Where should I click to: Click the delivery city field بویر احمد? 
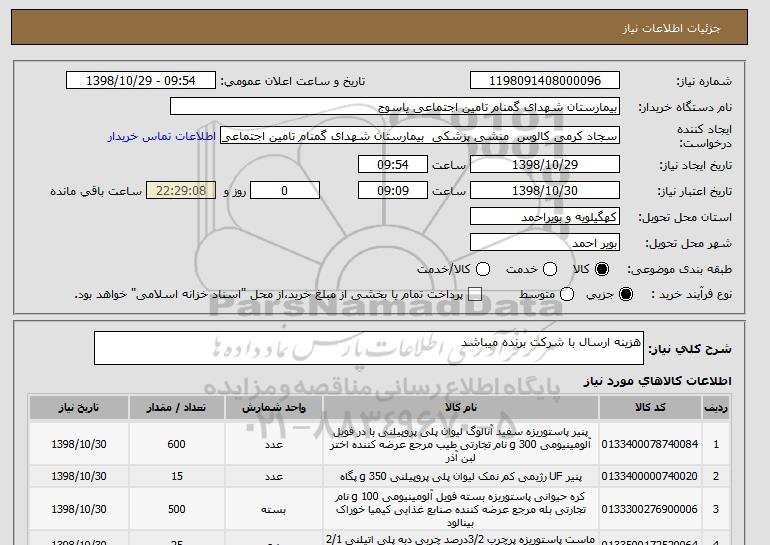tap(545, 242)
